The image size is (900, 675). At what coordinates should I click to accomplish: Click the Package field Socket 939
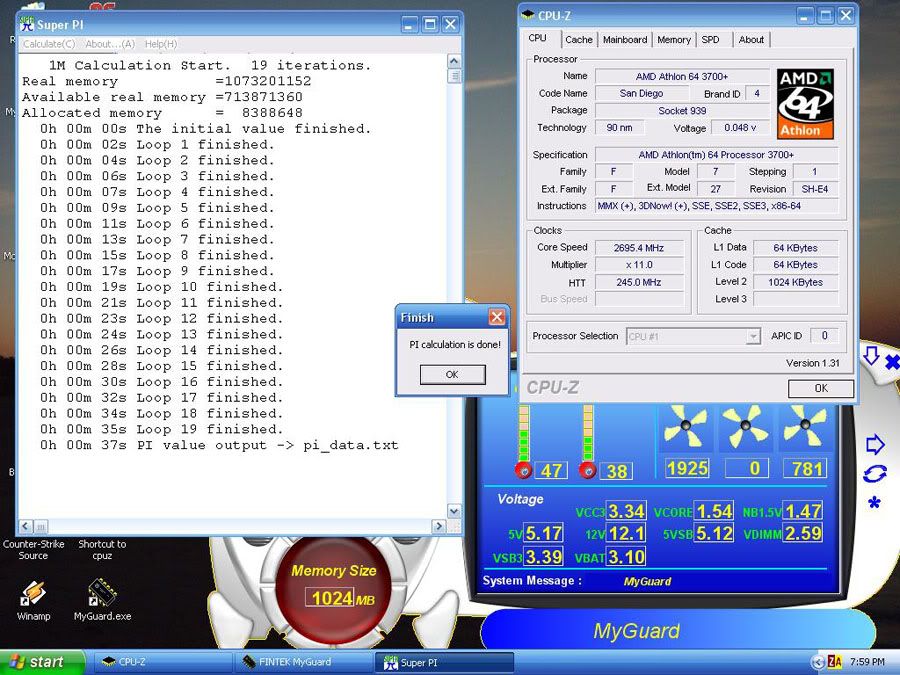point(682,111)
